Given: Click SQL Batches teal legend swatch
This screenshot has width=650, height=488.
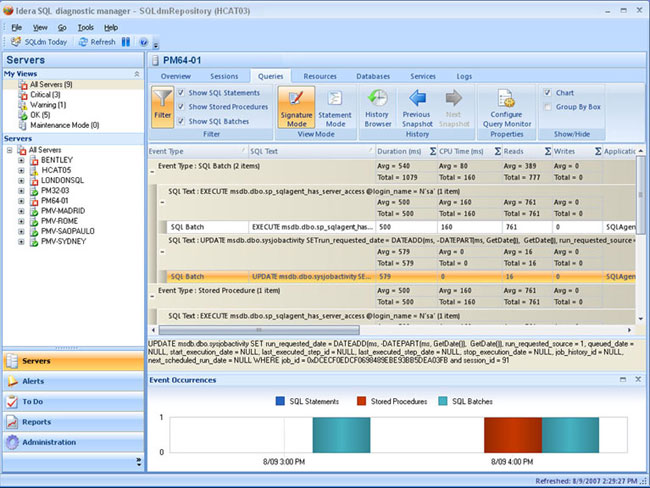Looking at the screenshot, I should coord(443,401).
